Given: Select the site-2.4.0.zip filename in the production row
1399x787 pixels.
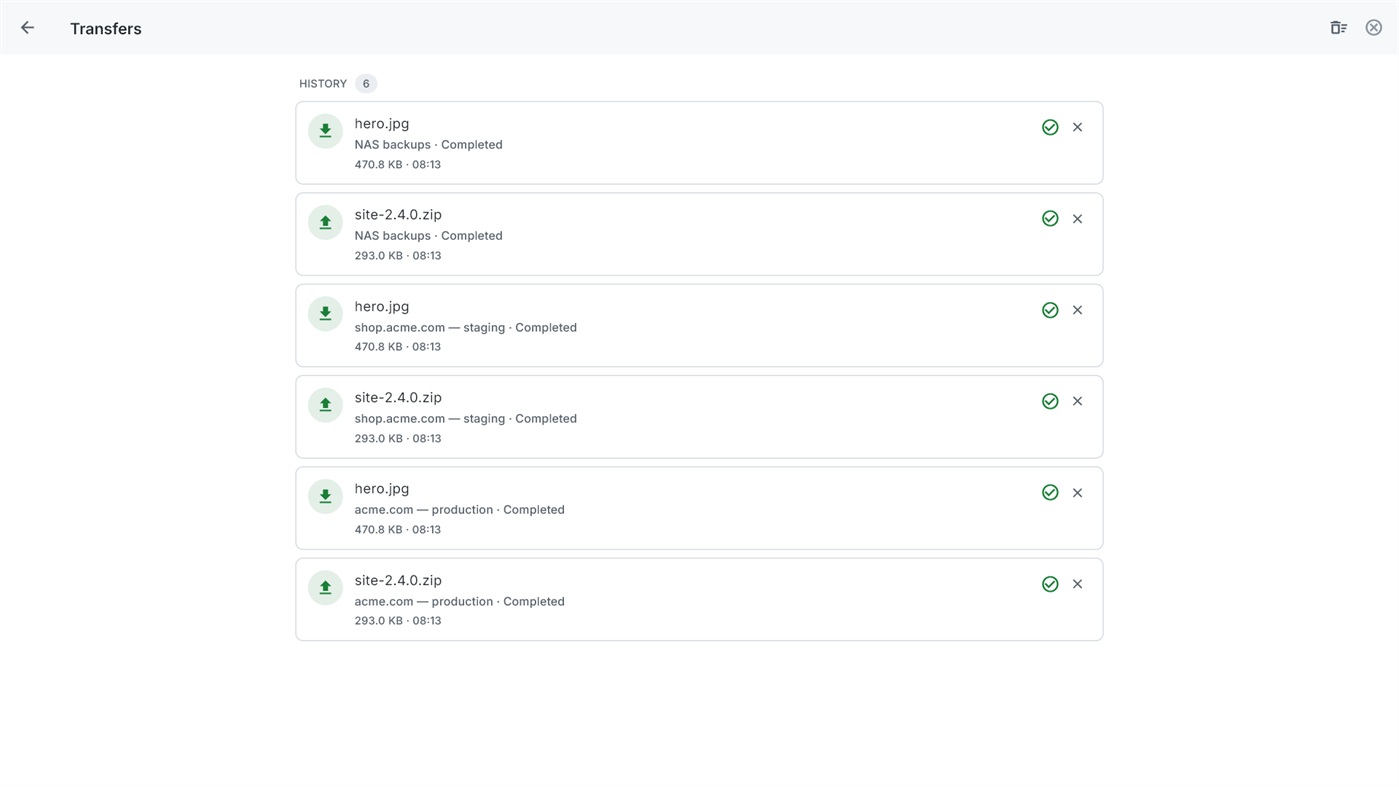Looking at the screenshot, I should (398, 581).
